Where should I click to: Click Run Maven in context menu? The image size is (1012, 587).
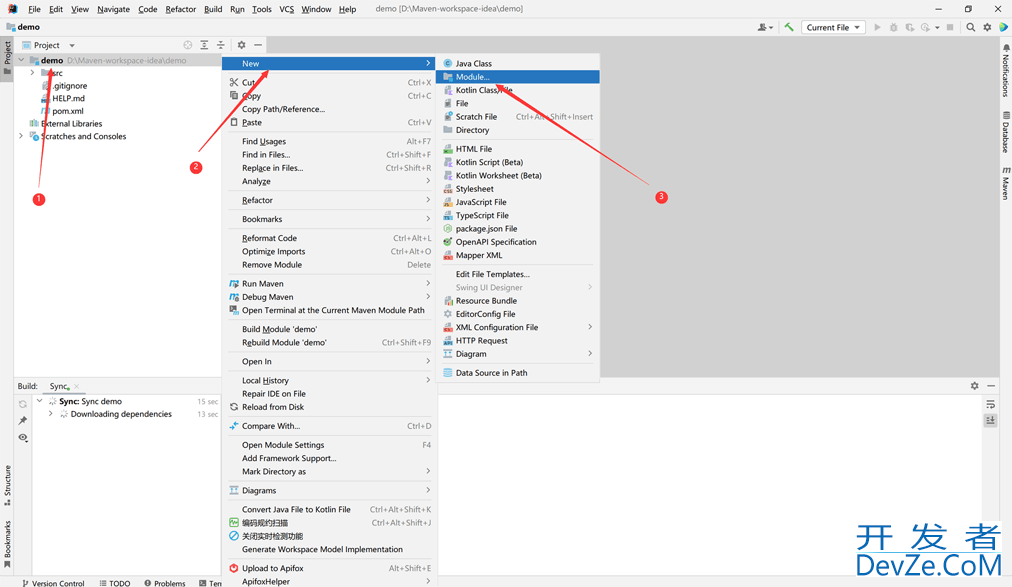tap(329, 284)
